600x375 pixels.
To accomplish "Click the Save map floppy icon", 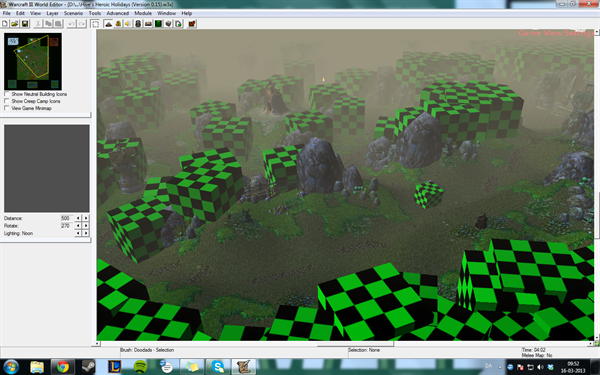I will [25, 24].
